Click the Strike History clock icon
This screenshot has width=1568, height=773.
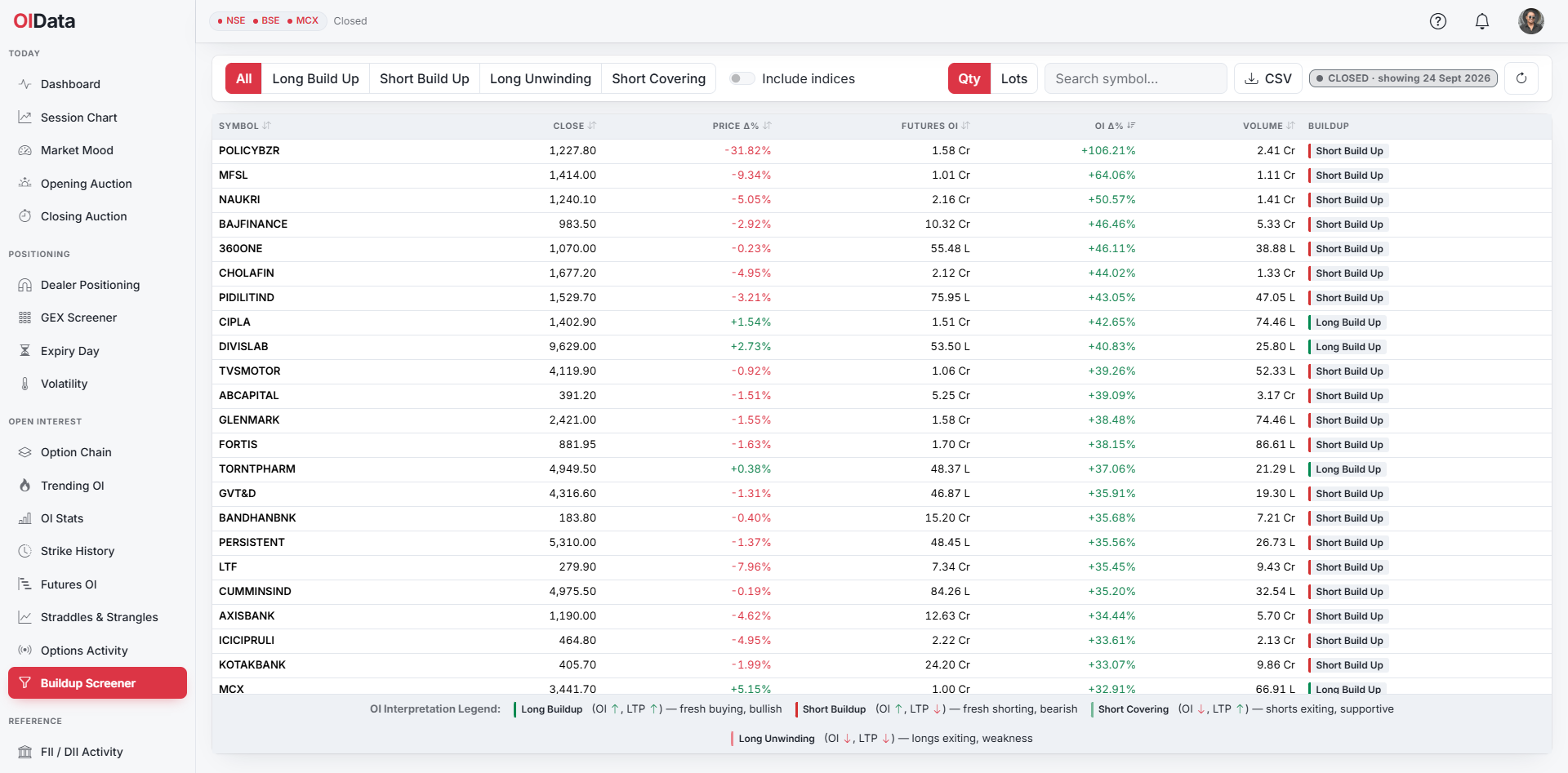click(25, 551)
